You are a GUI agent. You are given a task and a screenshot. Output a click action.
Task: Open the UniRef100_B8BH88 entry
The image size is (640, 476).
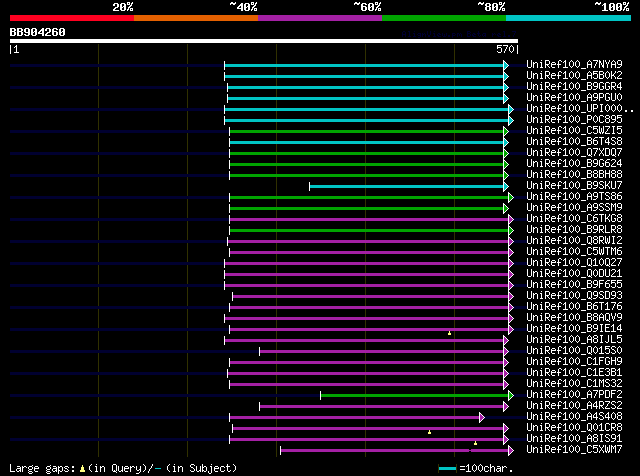click(x=574, y=175)
